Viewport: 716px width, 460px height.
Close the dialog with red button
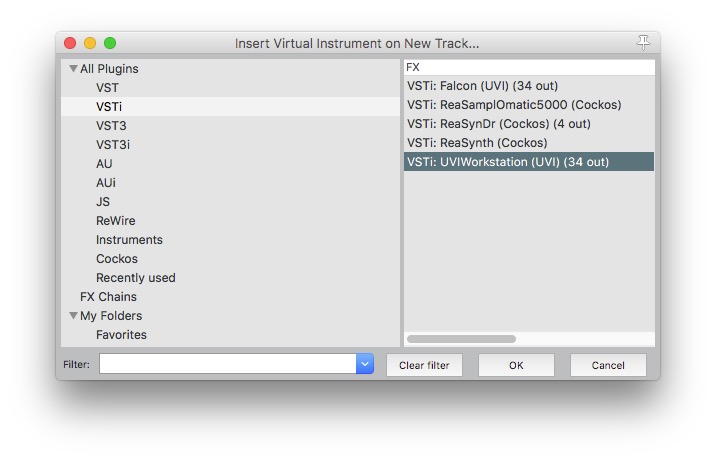click(x=70, y=43)
